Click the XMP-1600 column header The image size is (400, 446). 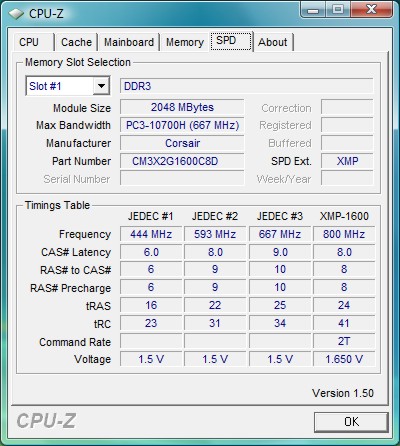[x=344, y=216]
